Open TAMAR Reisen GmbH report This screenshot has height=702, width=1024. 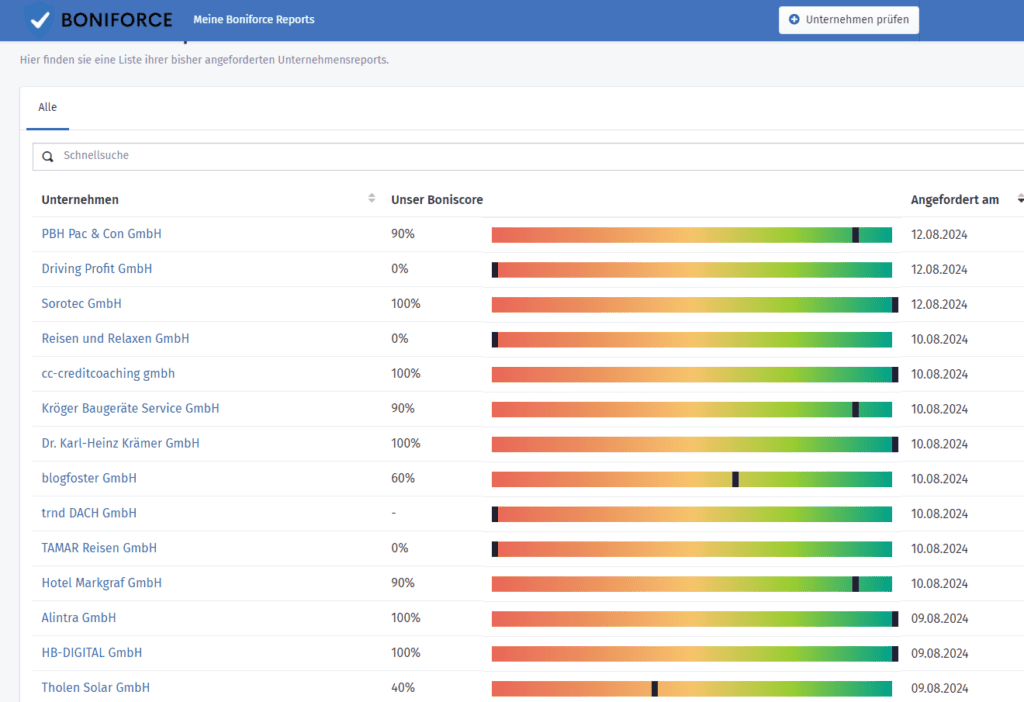[99, 548]
